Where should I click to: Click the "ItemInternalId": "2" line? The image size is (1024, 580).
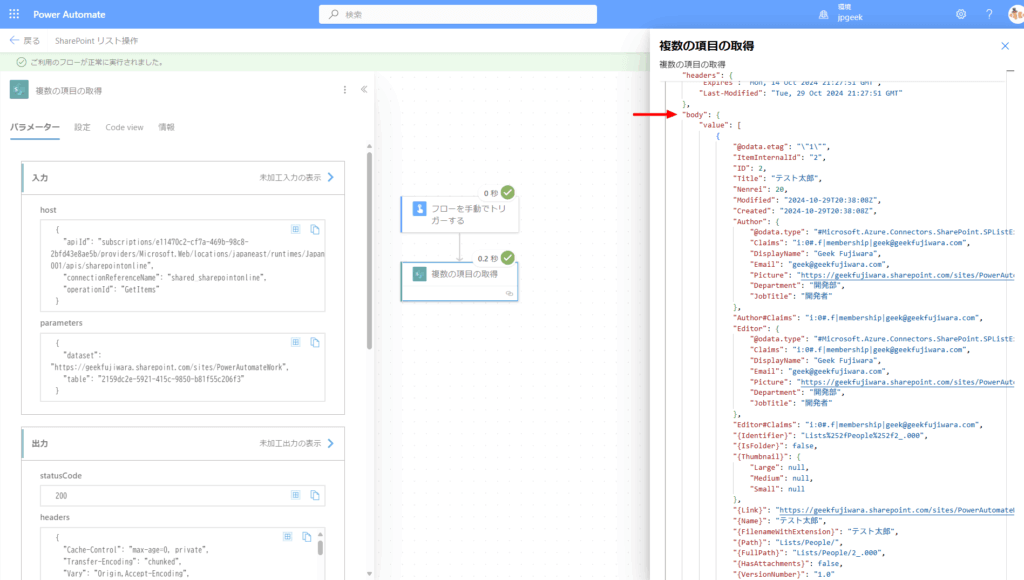click(780, 157)
